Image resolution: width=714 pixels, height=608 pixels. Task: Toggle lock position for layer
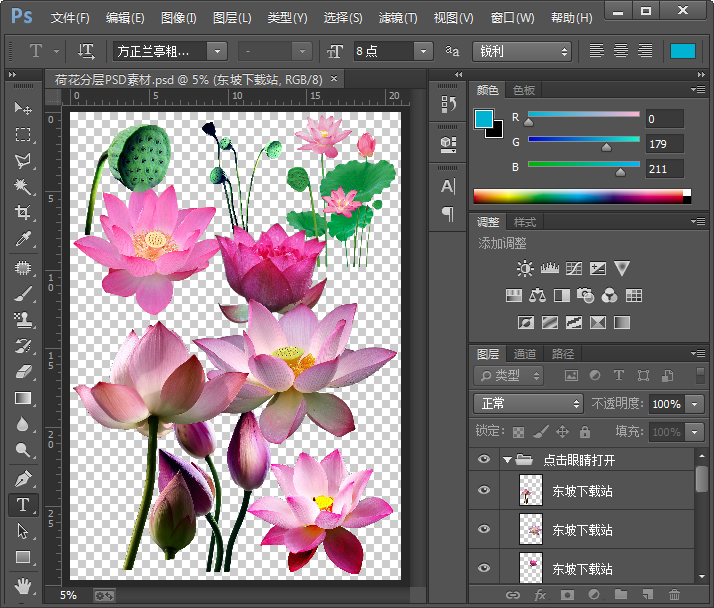562,432
